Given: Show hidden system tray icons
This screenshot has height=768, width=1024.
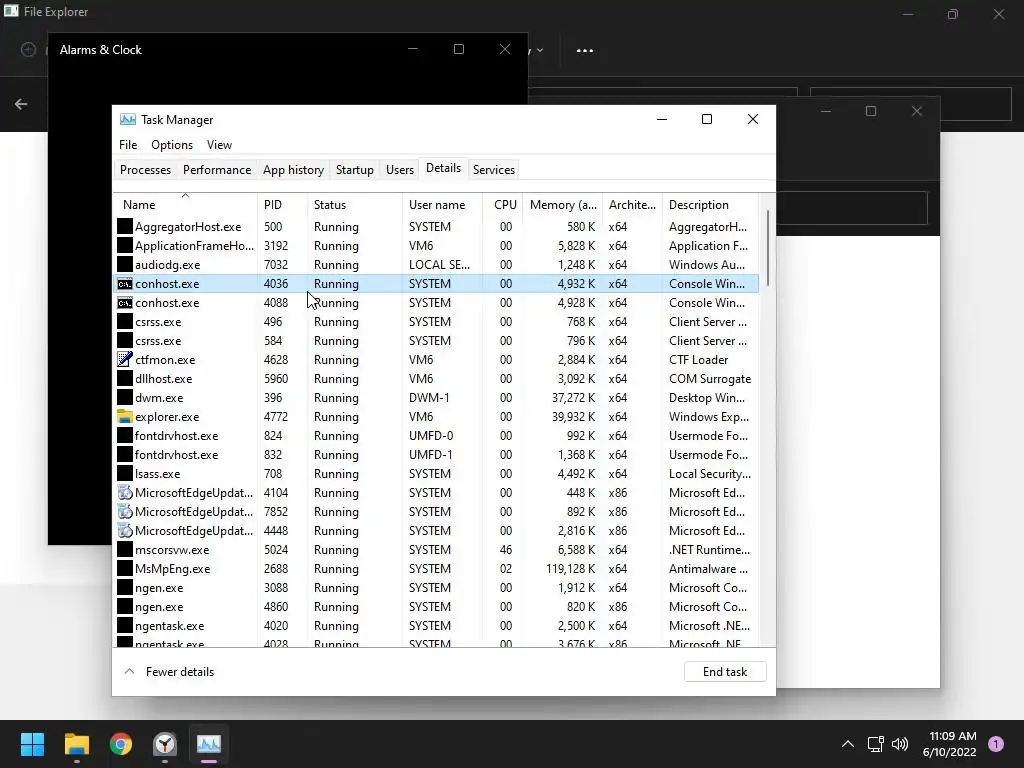Looking at the screenshot, I should click(848, 744).
